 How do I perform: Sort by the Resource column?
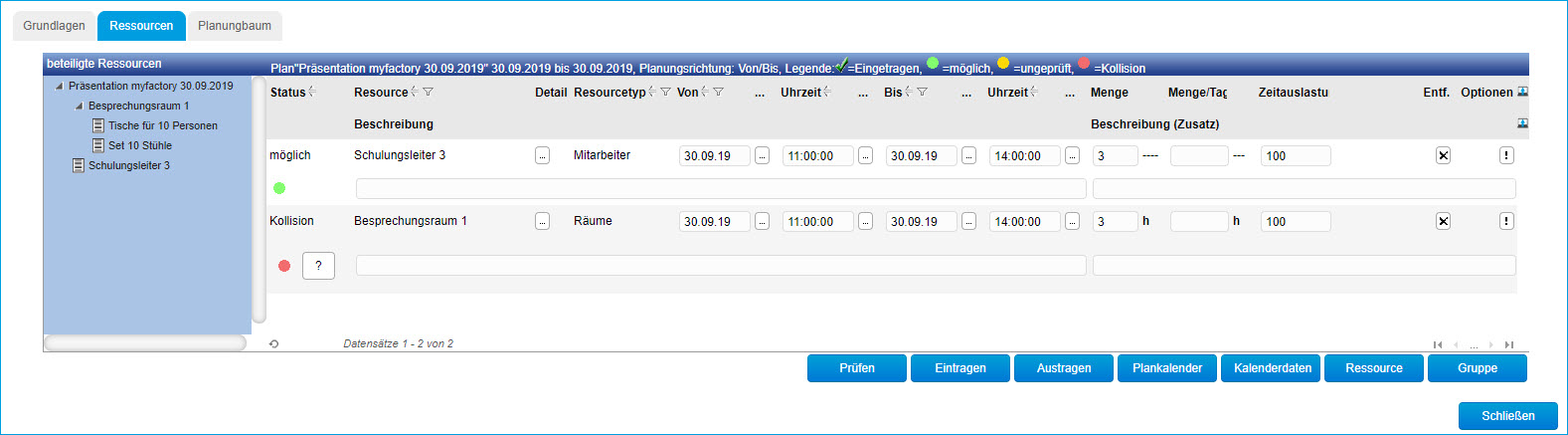415,92
